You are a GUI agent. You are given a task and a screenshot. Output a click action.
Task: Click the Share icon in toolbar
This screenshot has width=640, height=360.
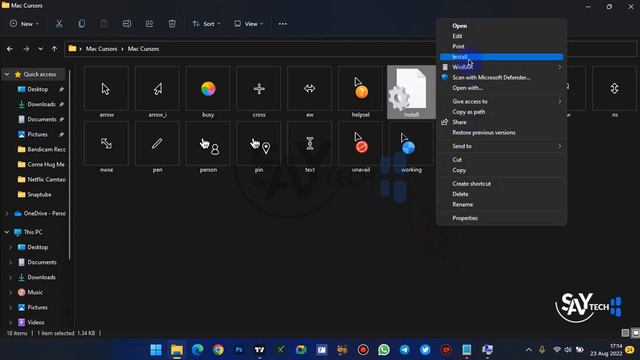pyautogui.click(x=149, y=24)
